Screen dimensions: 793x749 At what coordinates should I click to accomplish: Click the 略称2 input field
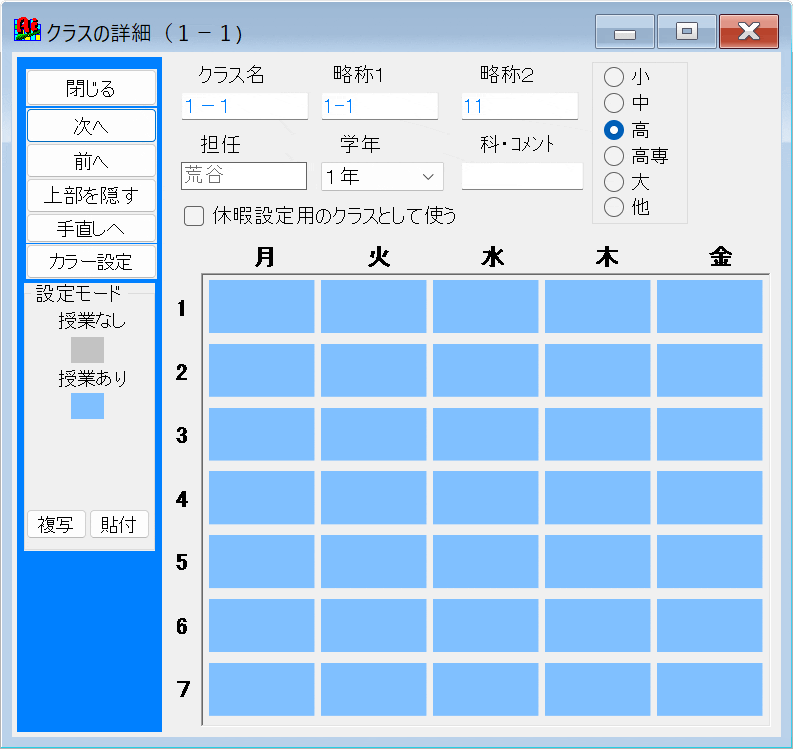519,106
